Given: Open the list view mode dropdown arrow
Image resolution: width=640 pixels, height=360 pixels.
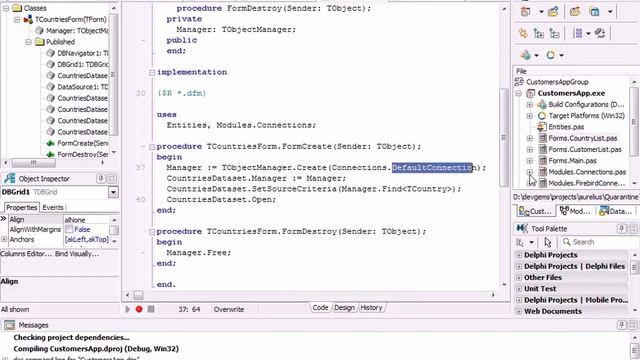Looking at the screenshot, I should (588, 34).
